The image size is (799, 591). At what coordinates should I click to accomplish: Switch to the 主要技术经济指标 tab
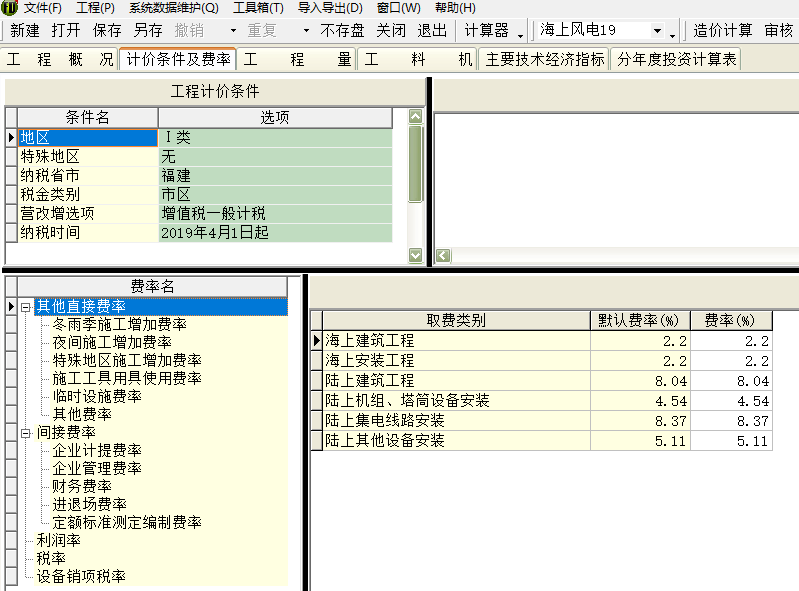[x=545, y=59]
